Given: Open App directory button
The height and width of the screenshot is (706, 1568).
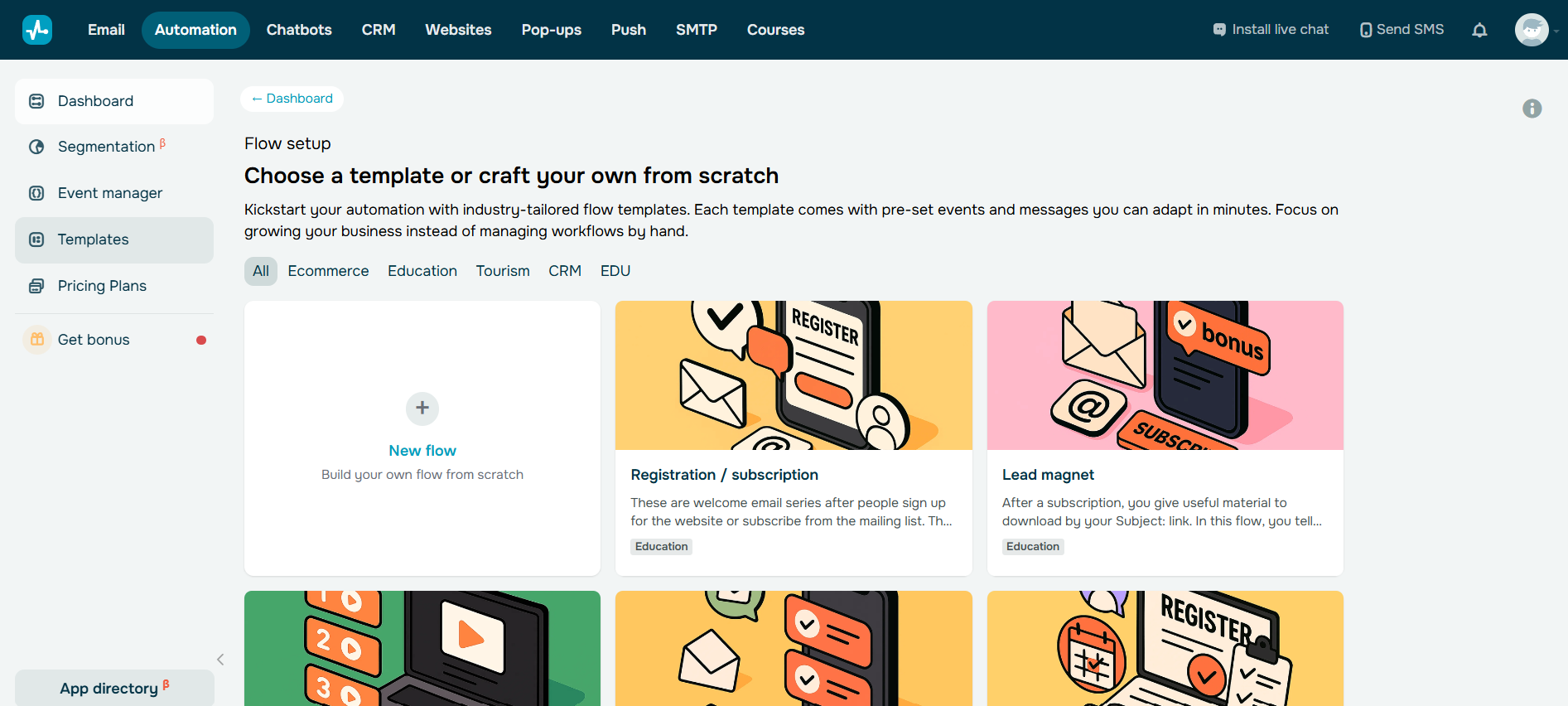Looking at the screenshot, I should 114,688.
